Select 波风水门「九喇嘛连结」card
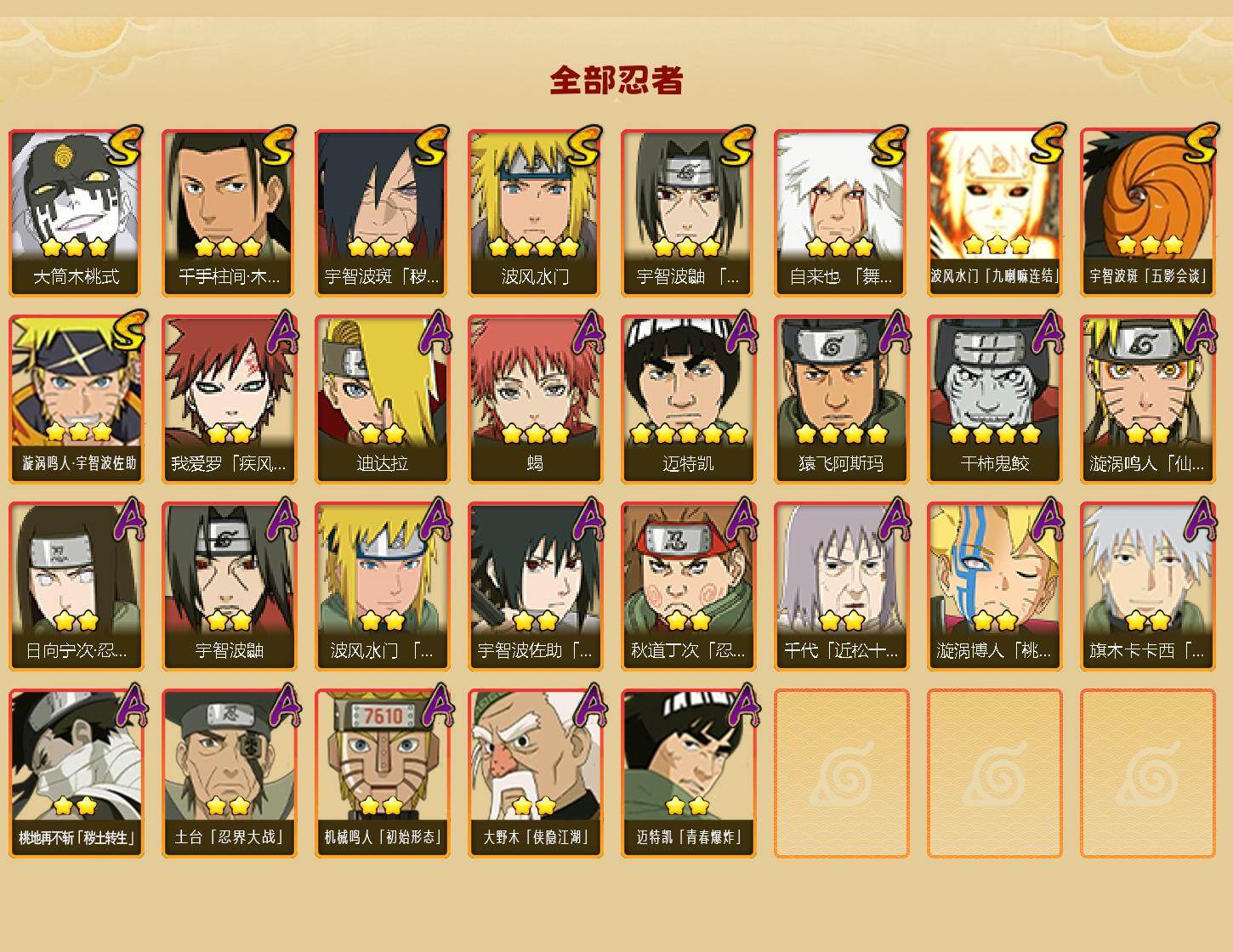Screen dimensions: 1233x952 (994, 212)
